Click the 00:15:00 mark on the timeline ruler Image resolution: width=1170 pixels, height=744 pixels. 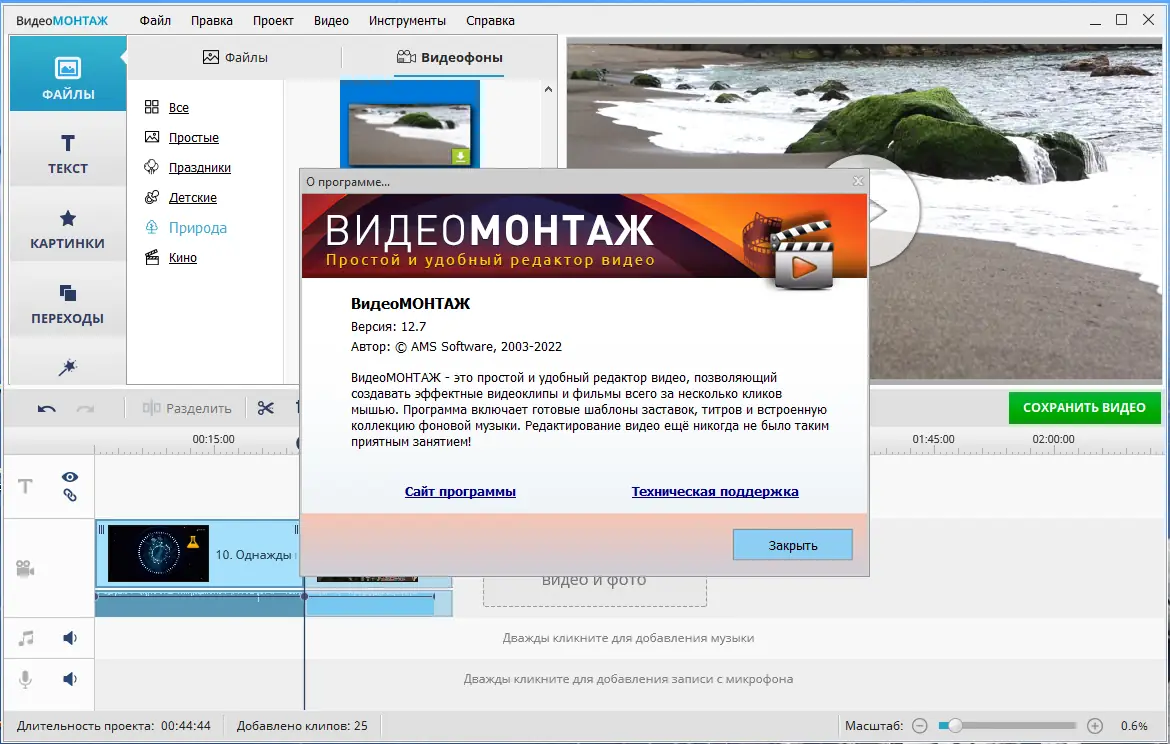[x=213, y=439]
